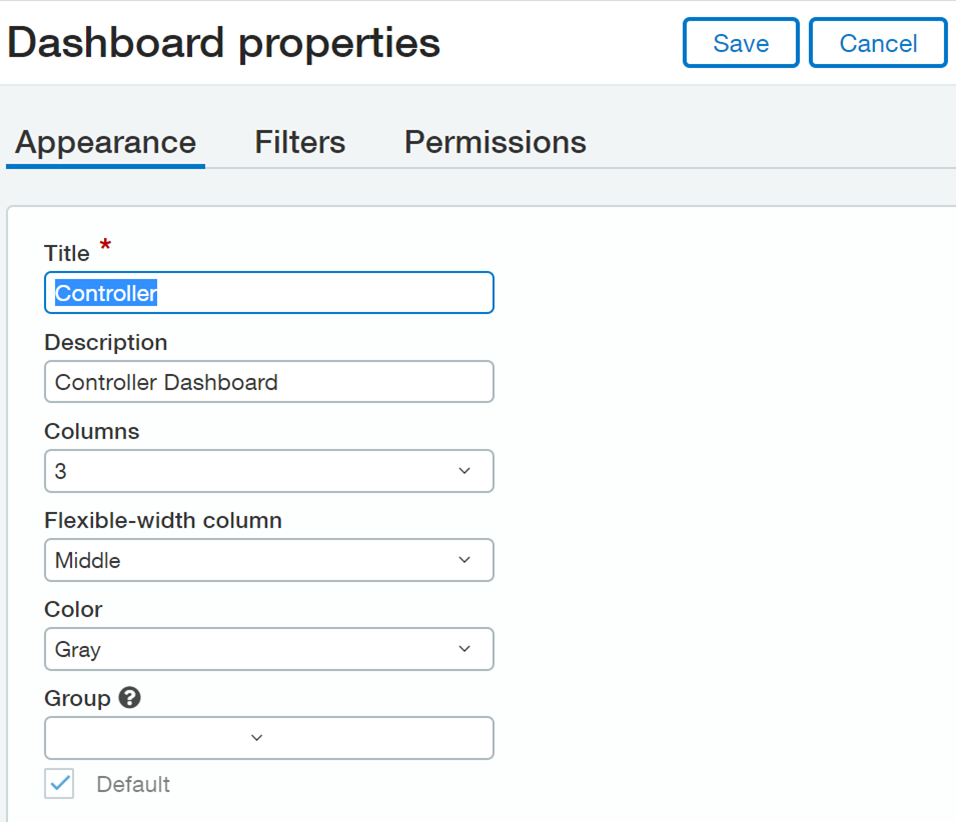The width and height of the screenshot is (956, 822).
Task: Open the Color dropdown showing Gray
Action: point(269,649)
